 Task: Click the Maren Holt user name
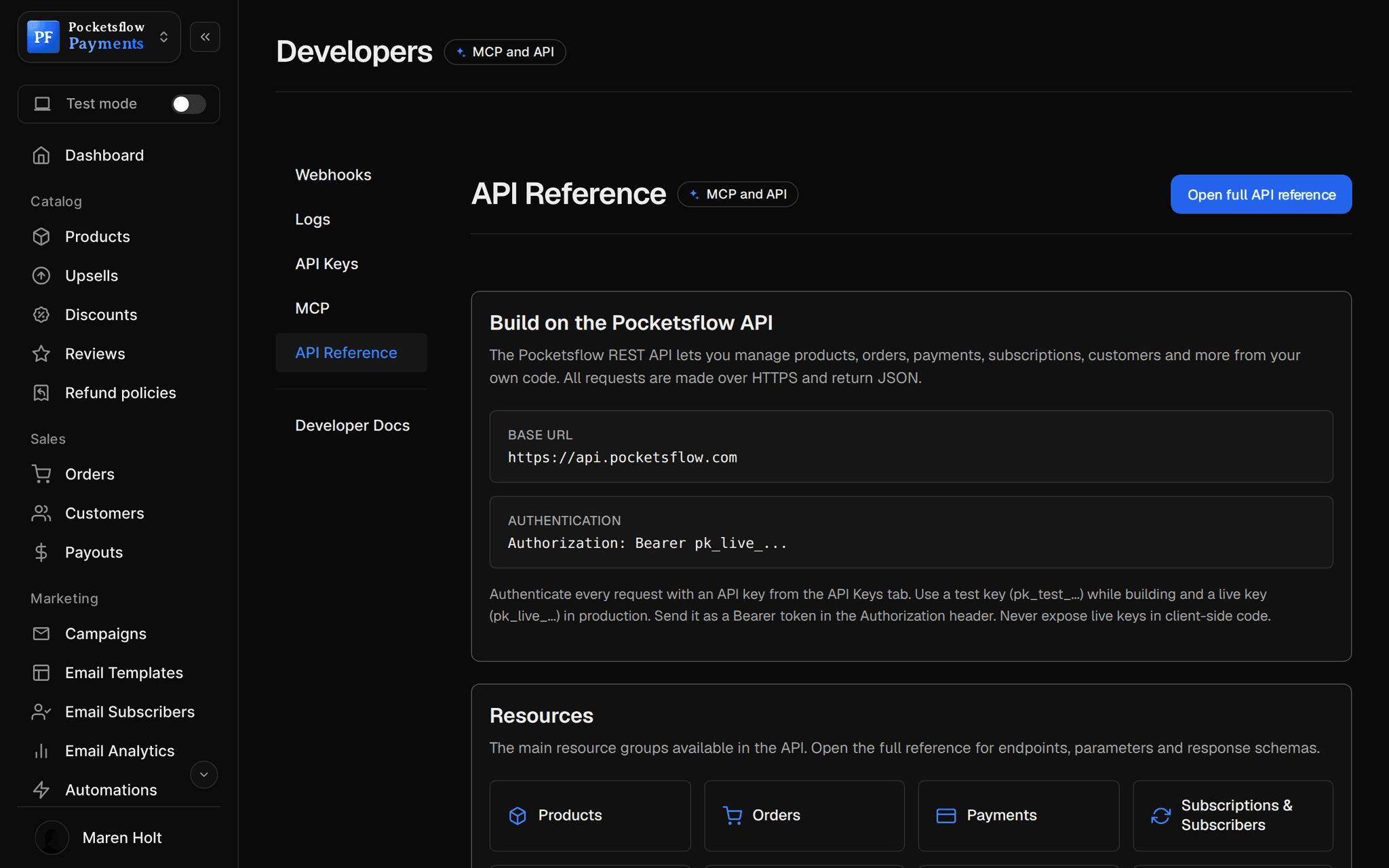point(122,837)
